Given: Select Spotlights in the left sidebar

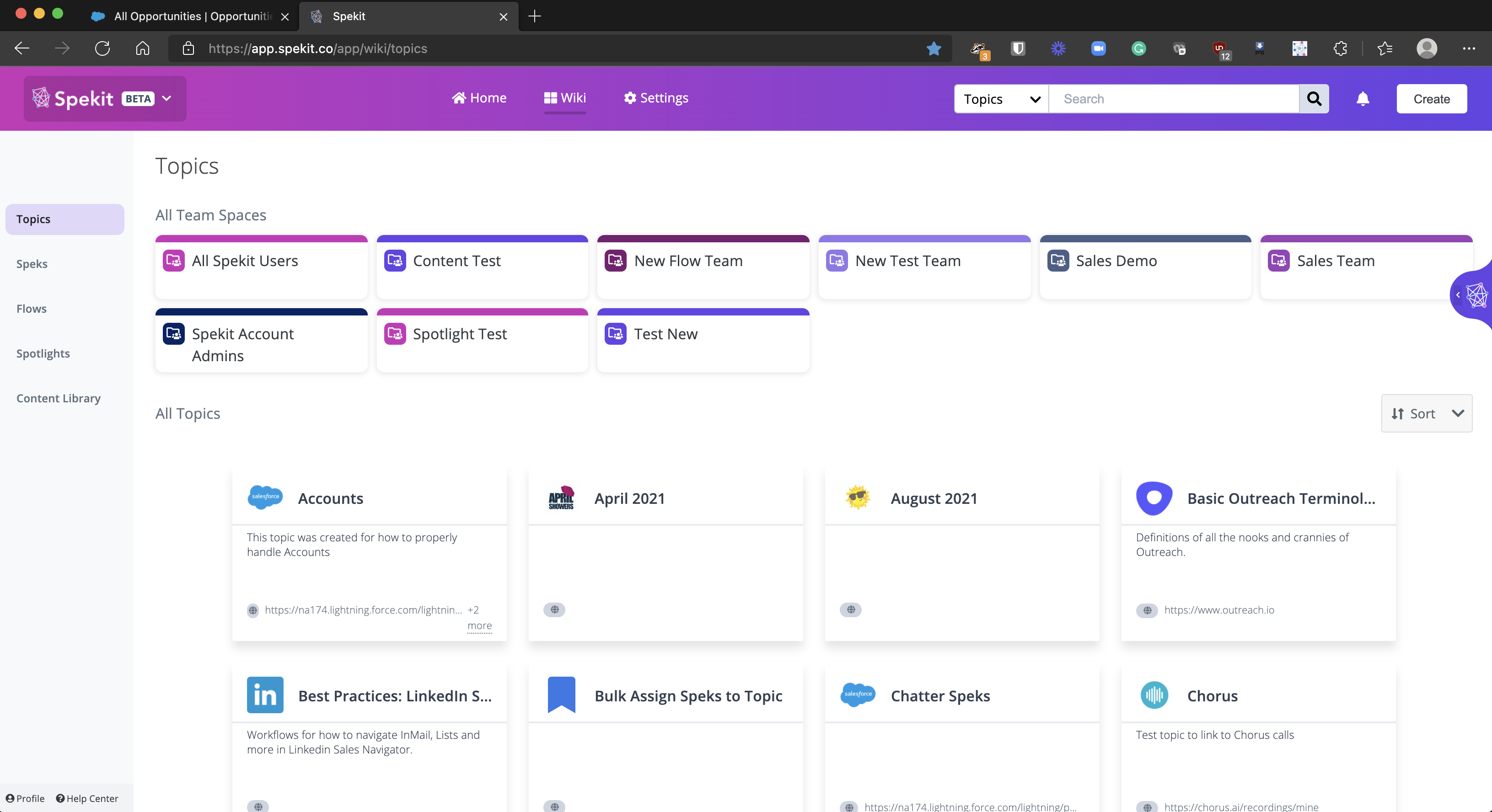Looking at the screenshot, I should [43, 353].
